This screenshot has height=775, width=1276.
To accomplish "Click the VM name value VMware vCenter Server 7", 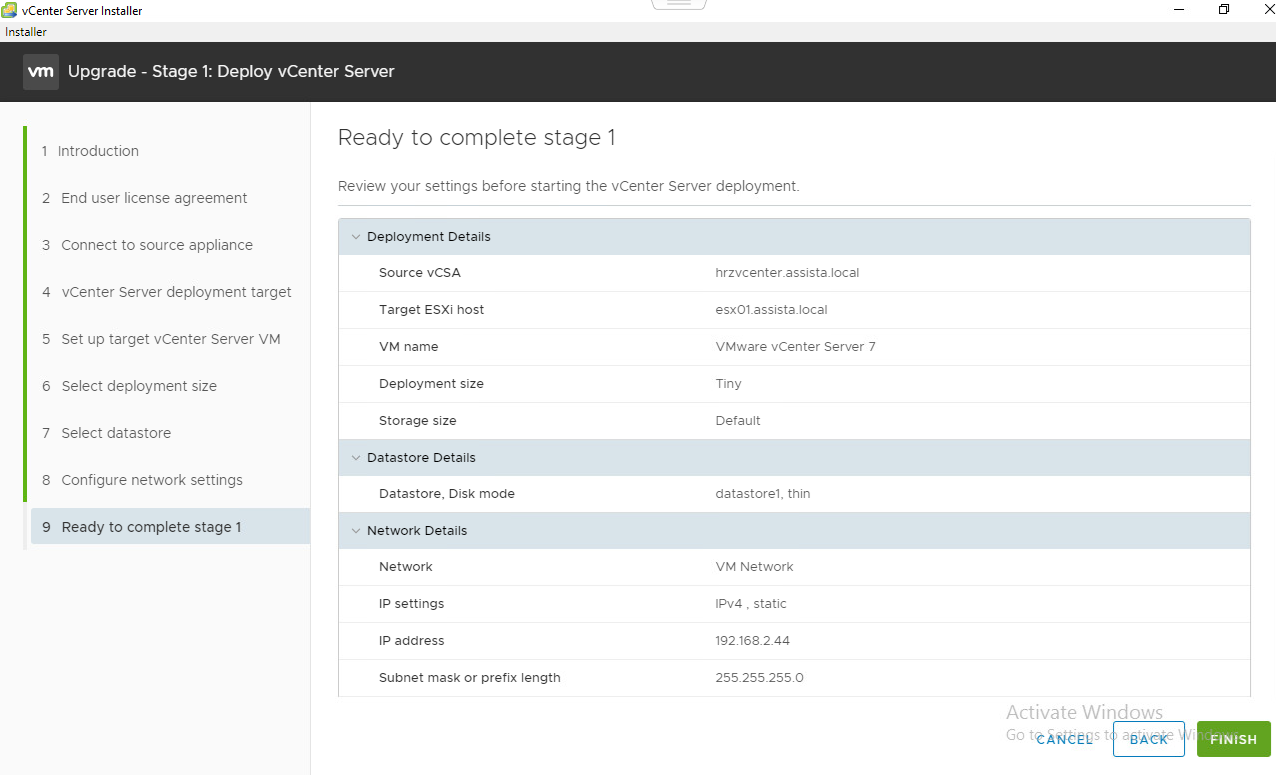I will click(795, 347).
